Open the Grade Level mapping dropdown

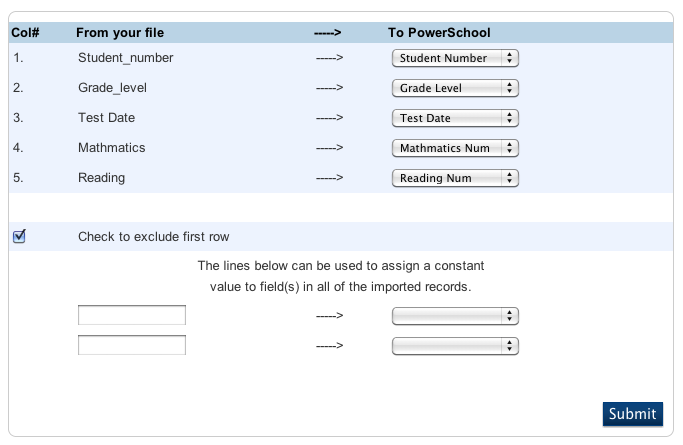coord(455,88)
